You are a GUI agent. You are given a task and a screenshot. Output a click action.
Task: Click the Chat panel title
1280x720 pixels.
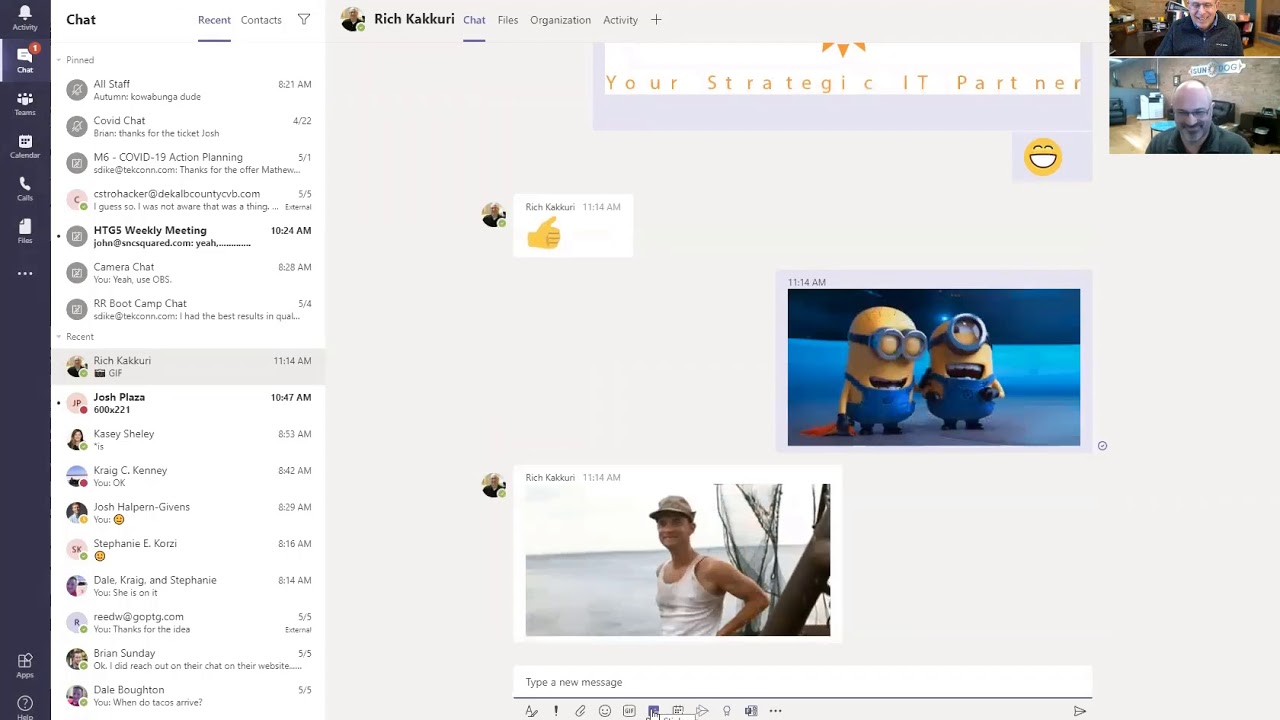pos(81,19)
